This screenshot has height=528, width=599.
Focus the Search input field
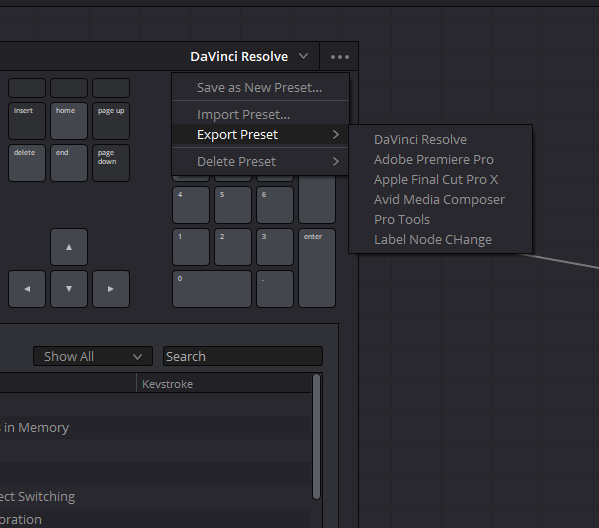[x=243, y=356]
